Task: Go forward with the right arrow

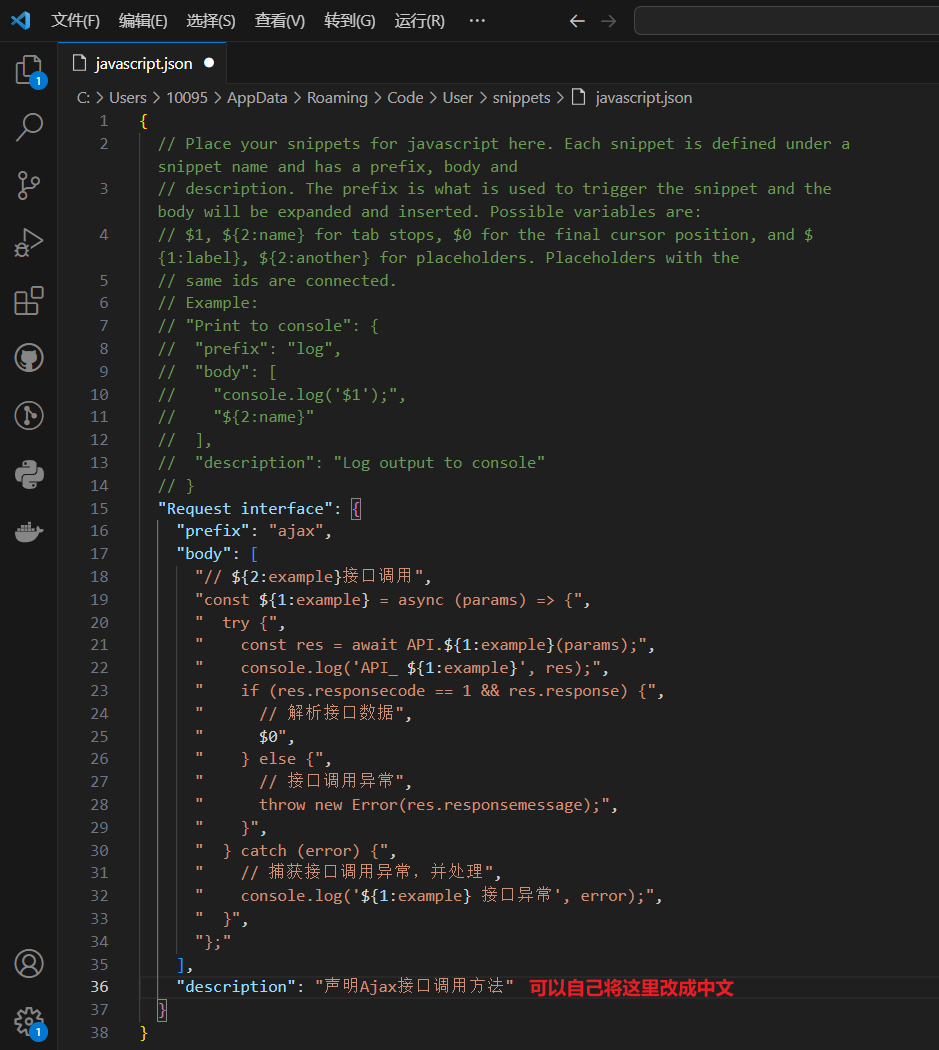Action: (608, 21)
